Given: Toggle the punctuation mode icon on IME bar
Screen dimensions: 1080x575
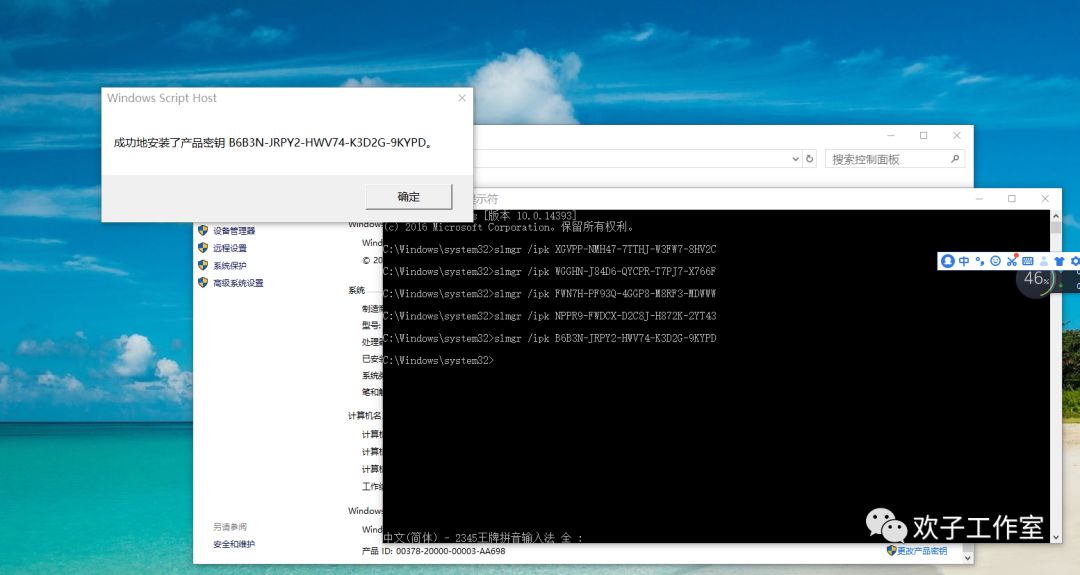Looking at the screenshot, I should tap(979, 261).
